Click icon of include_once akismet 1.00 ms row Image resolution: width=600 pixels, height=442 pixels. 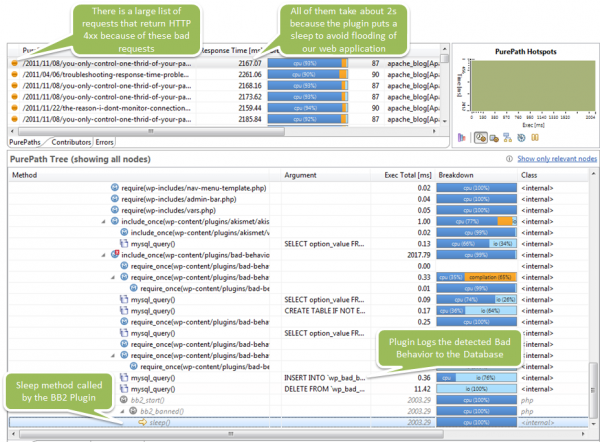click(x=115, y=221)
